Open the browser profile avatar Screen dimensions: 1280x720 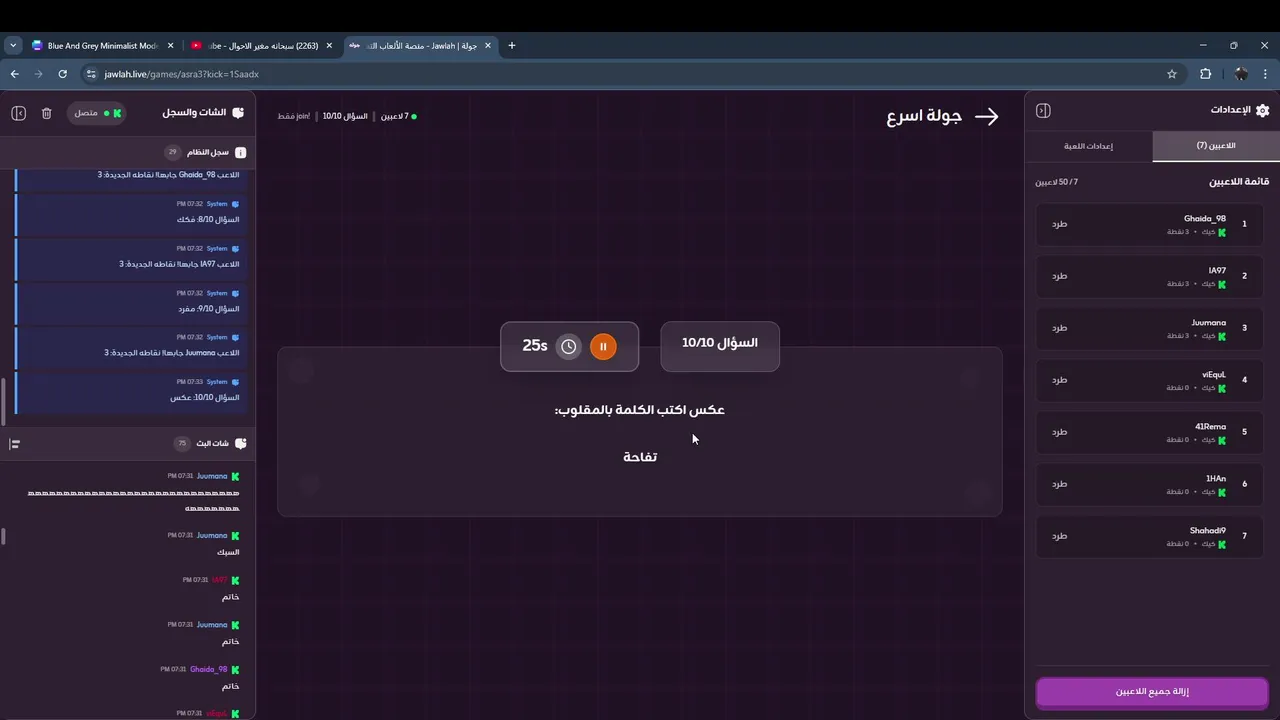point(1241,74)
